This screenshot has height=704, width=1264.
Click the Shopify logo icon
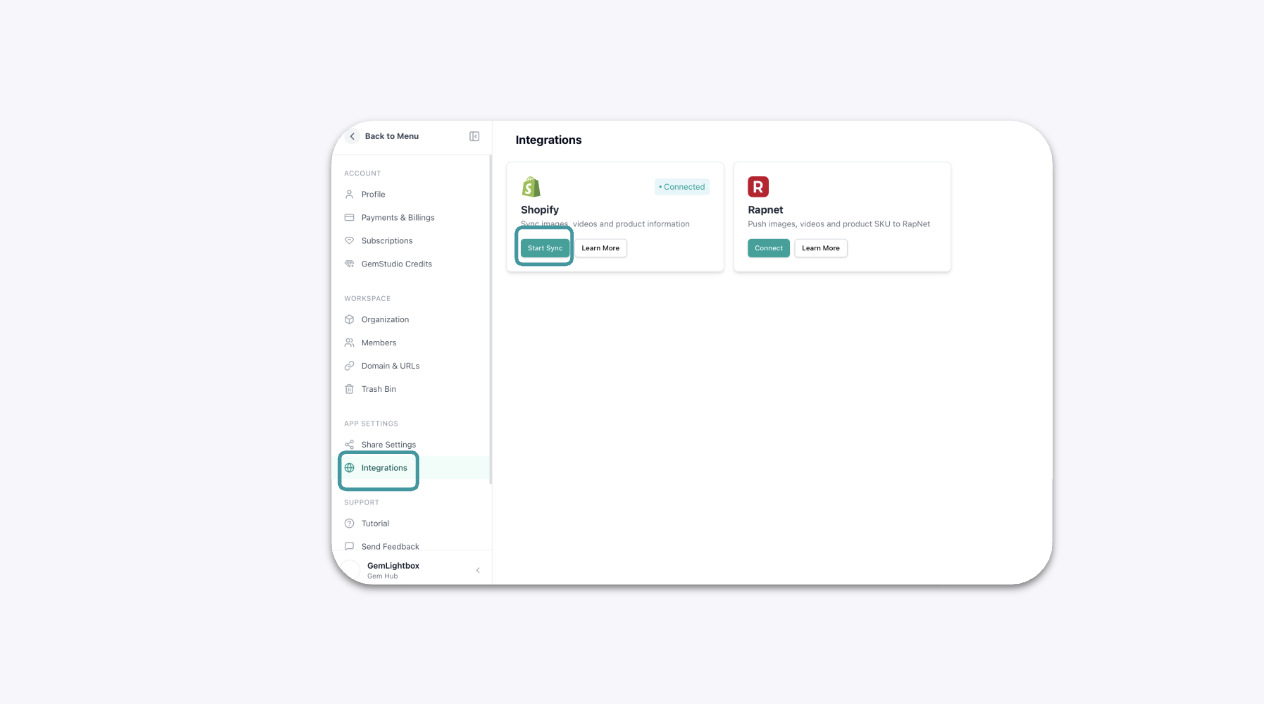click(531, 187)
